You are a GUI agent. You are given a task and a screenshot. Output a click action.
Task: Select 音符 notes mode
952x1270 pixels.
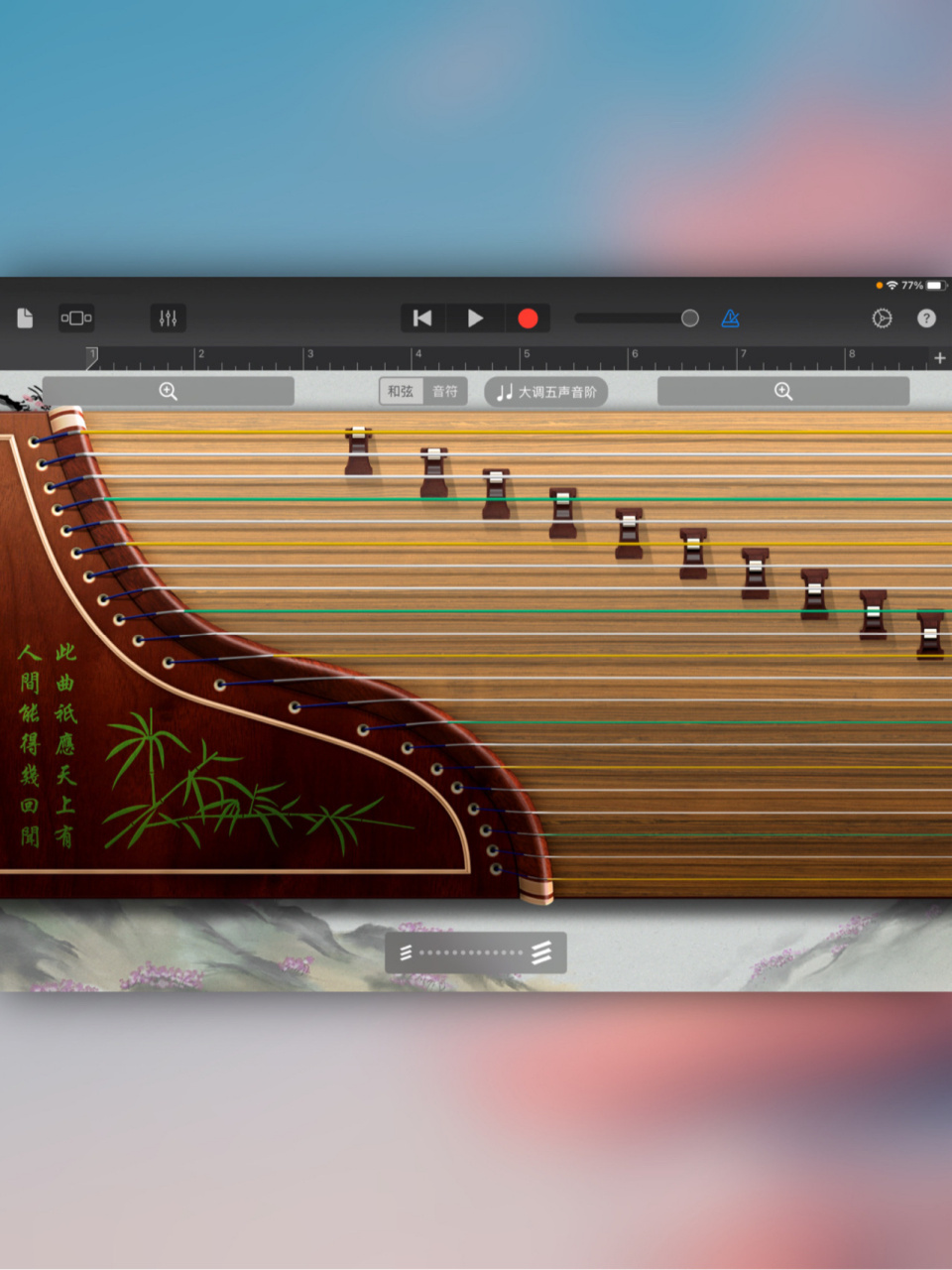pos(445,391)
